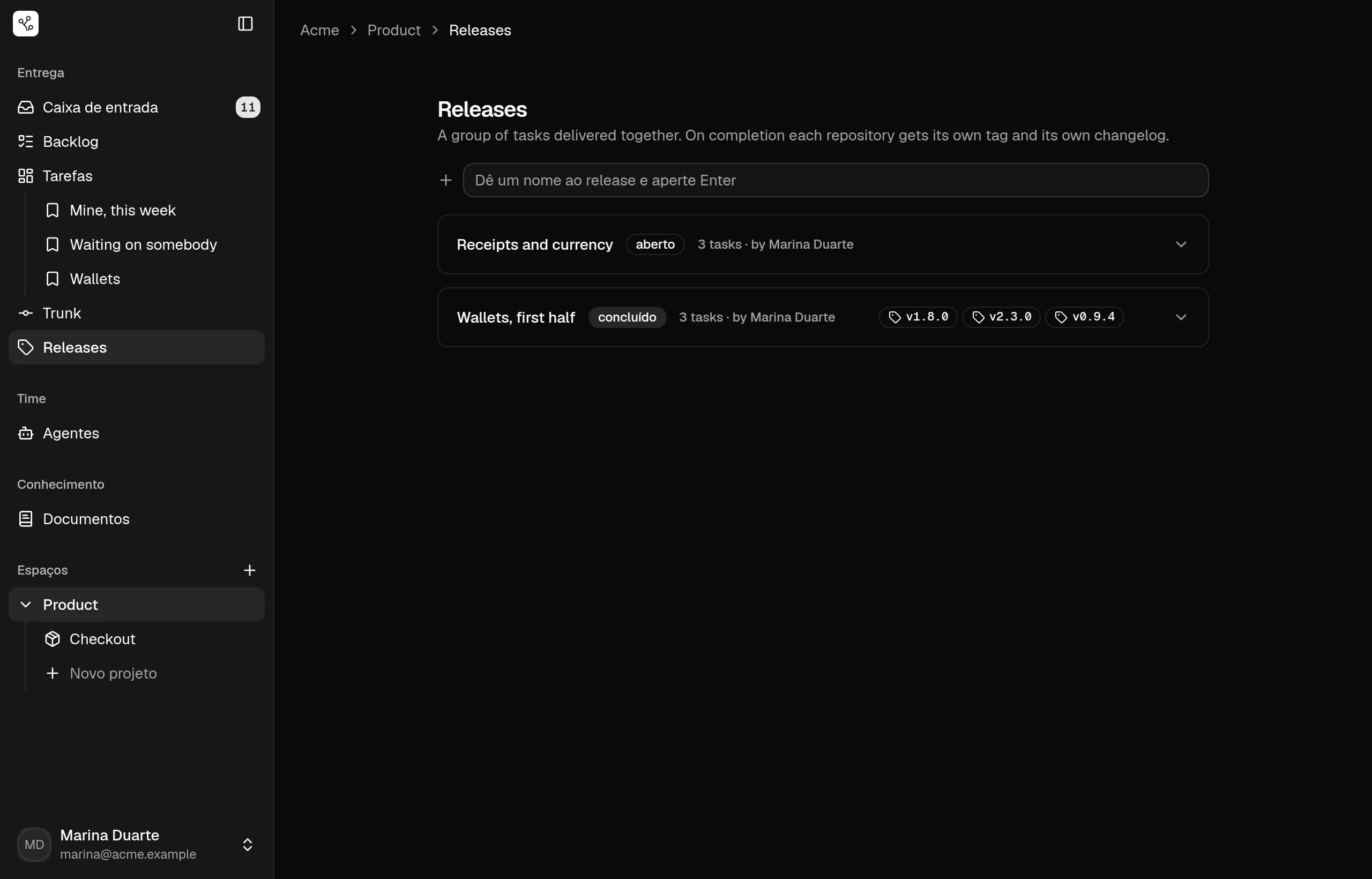Screen dimensions: 1372x879
Task: Click the Receipts and currency title
Action: 535,244
